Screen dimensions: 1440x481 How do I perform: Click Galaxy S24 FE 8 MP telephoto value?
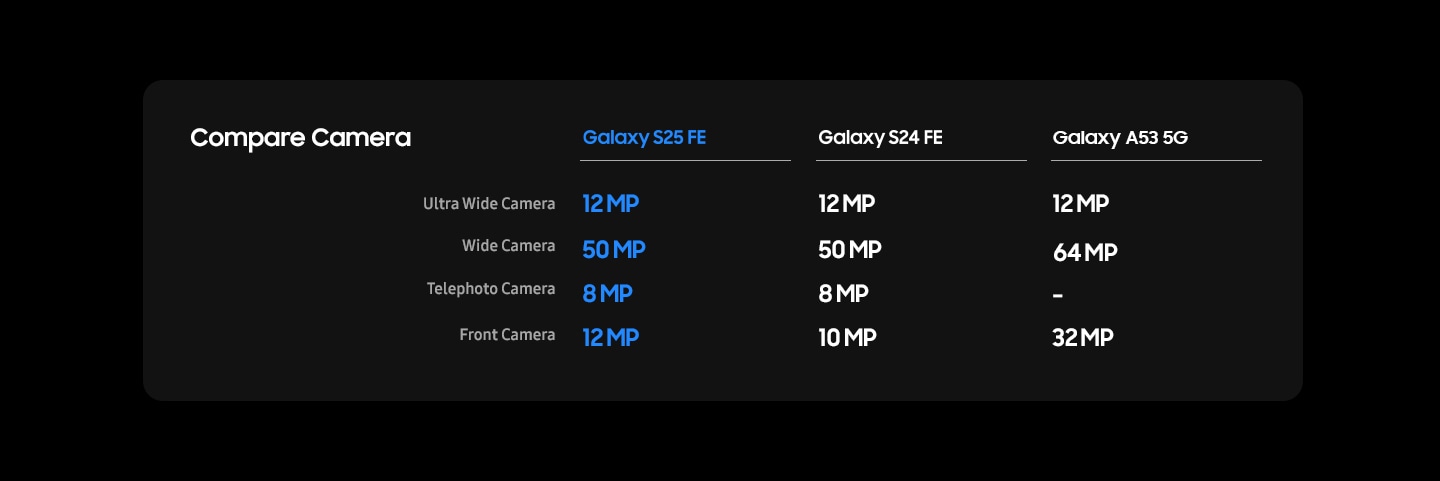tap(843, 294)
